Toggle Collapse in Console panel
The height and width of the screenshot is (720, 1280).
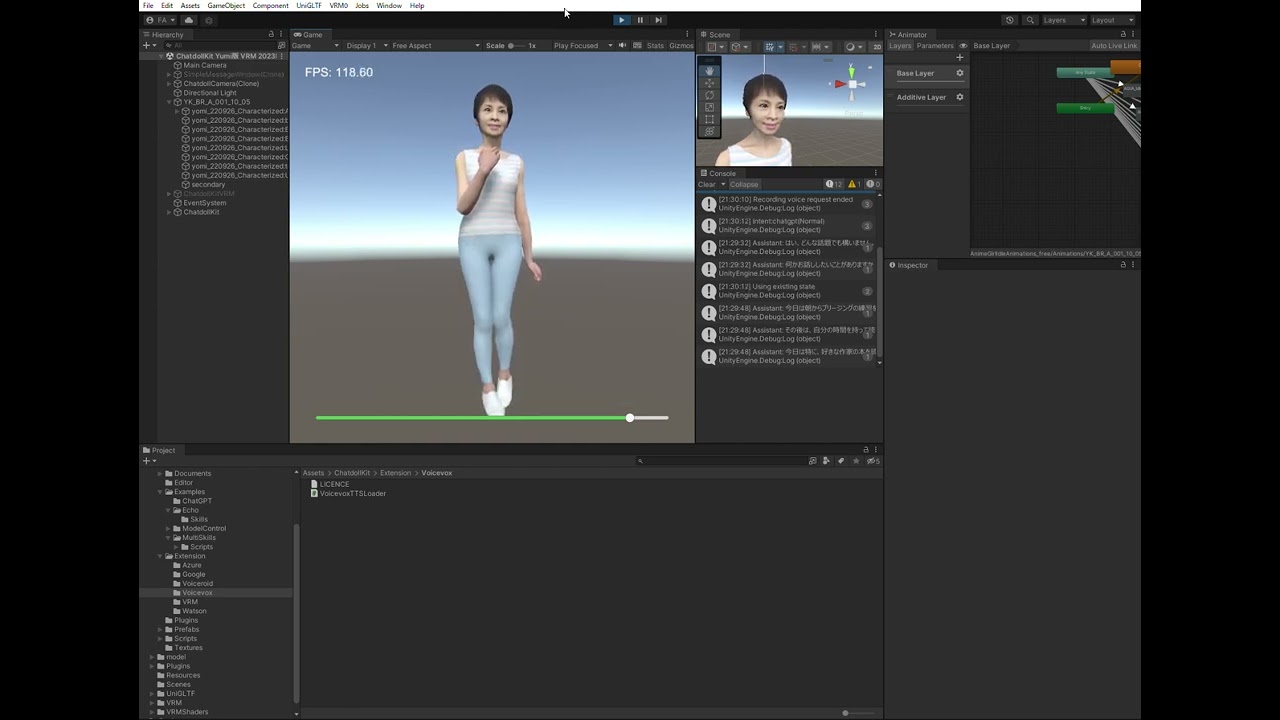744,184
